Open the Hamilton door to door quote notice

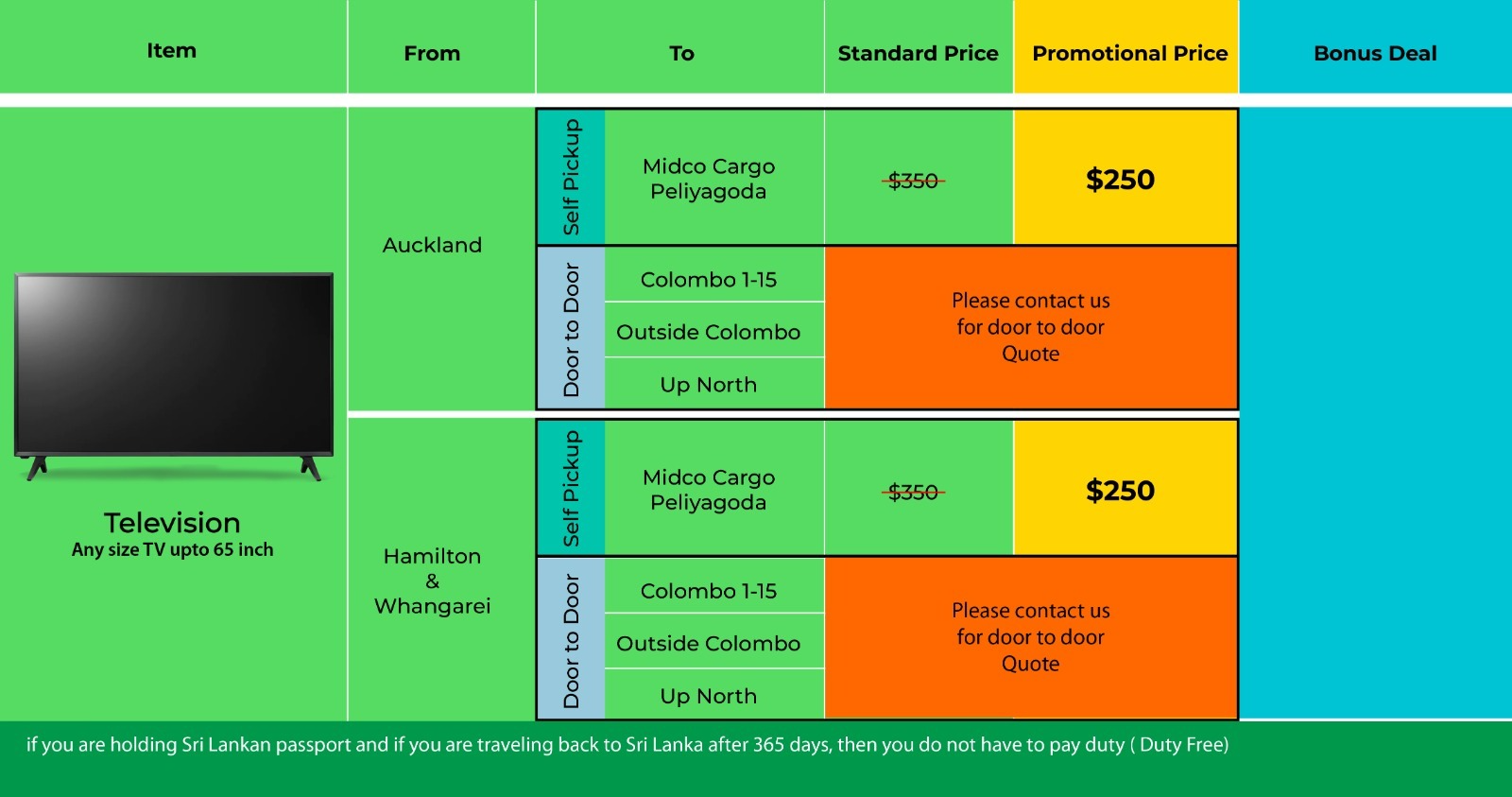pyautogui.click(x=1030, y=637)
